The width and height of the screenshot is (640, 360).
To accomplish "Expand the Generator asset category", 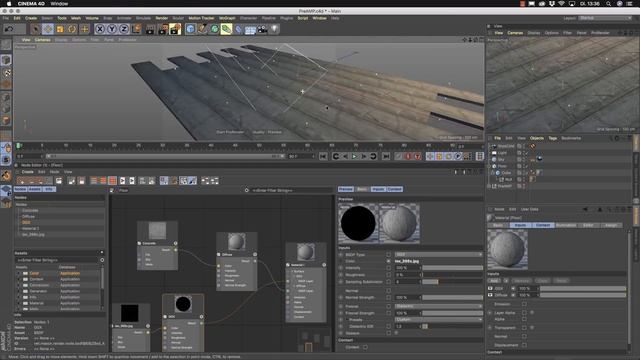I will point(19,291).
